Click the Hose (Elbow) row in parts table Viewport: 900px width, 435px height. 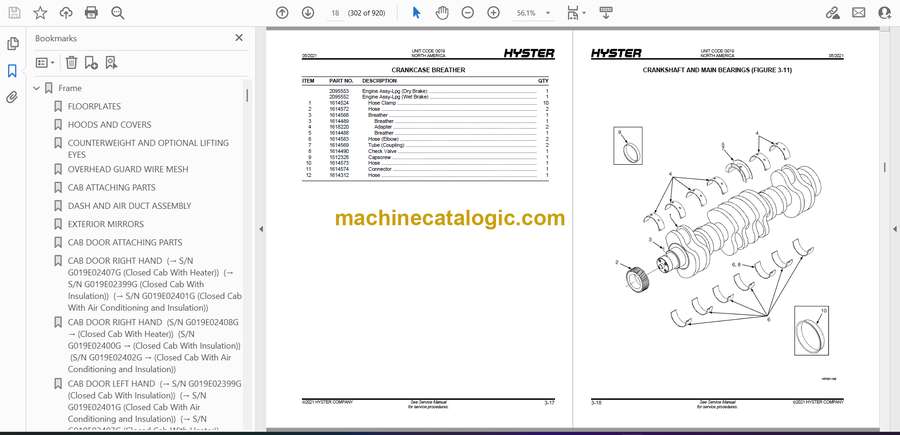point(425,139)
